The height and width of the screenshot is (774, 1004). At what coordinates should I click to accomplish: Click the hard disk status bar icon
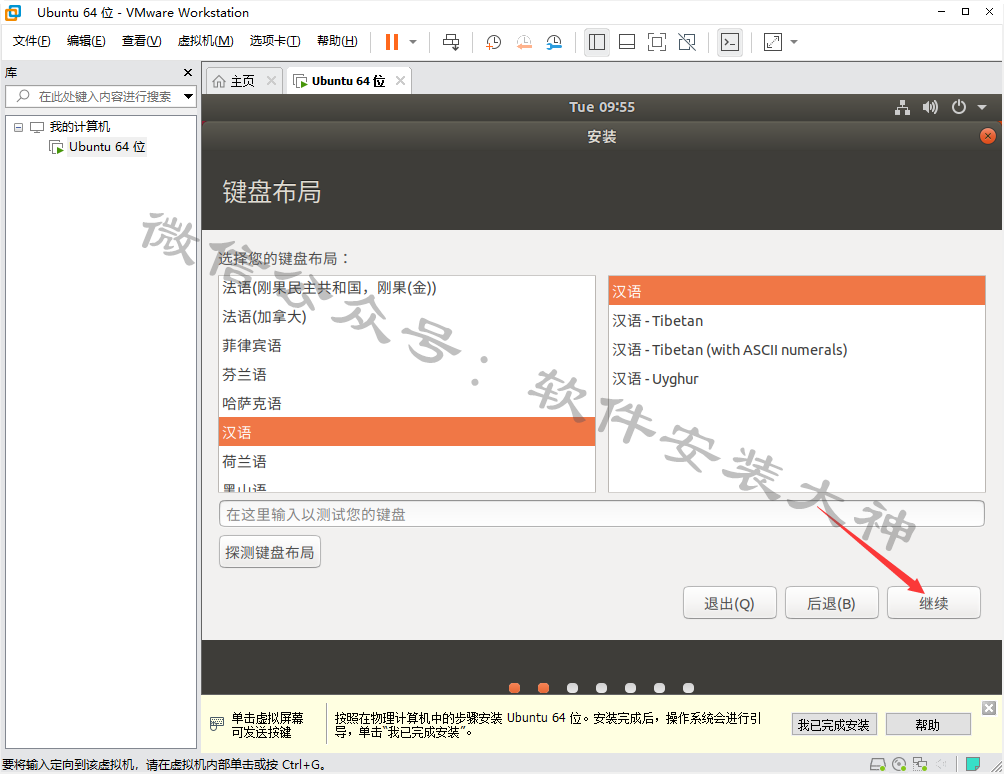(877, 764)
